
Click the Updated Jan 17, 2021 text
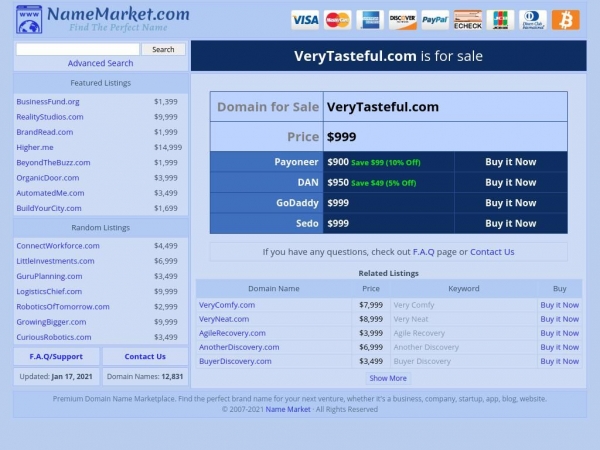click(x=56, y=377)
